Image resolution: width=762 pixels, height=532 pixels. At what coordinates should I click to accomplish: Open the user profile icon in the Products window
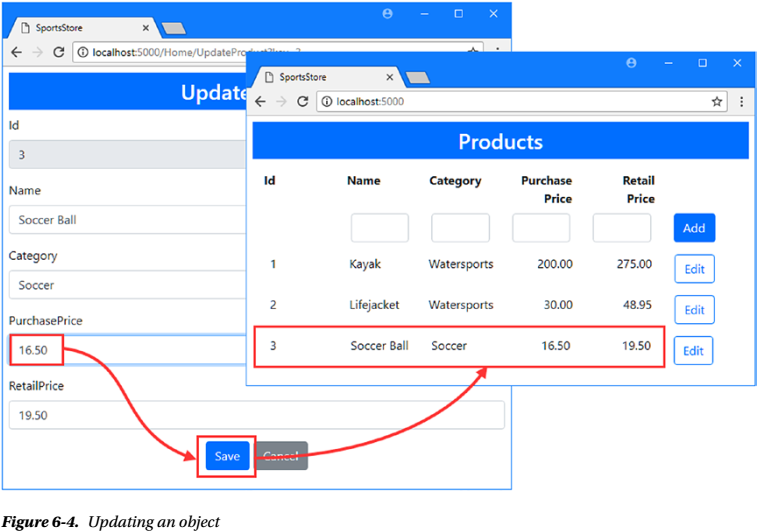(631, 63)
